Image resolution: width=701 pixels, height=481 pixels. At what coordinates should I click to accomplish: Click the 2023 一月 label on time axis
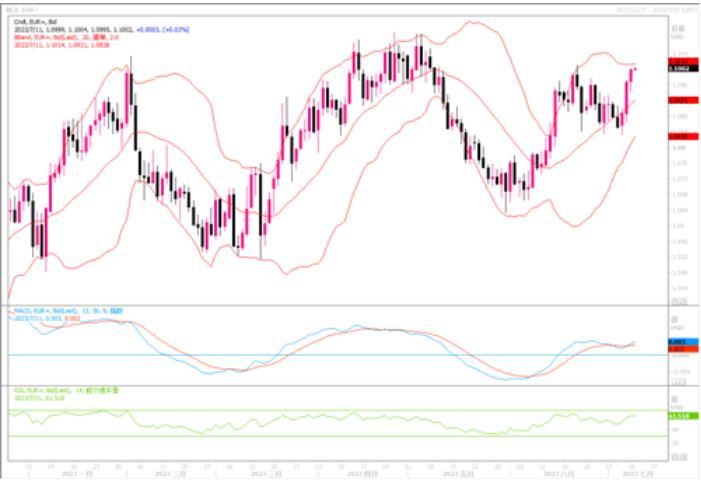coord(76,471)
